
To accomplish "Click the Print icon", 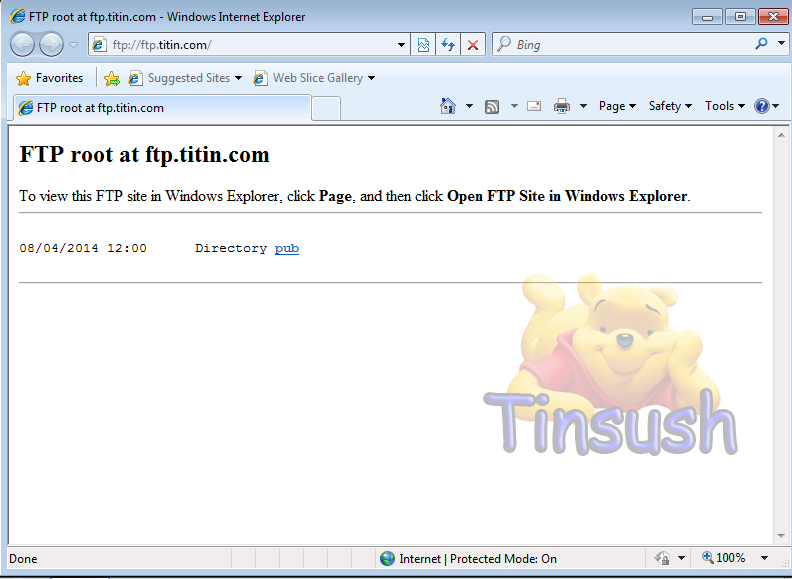I will coord(562,106).
